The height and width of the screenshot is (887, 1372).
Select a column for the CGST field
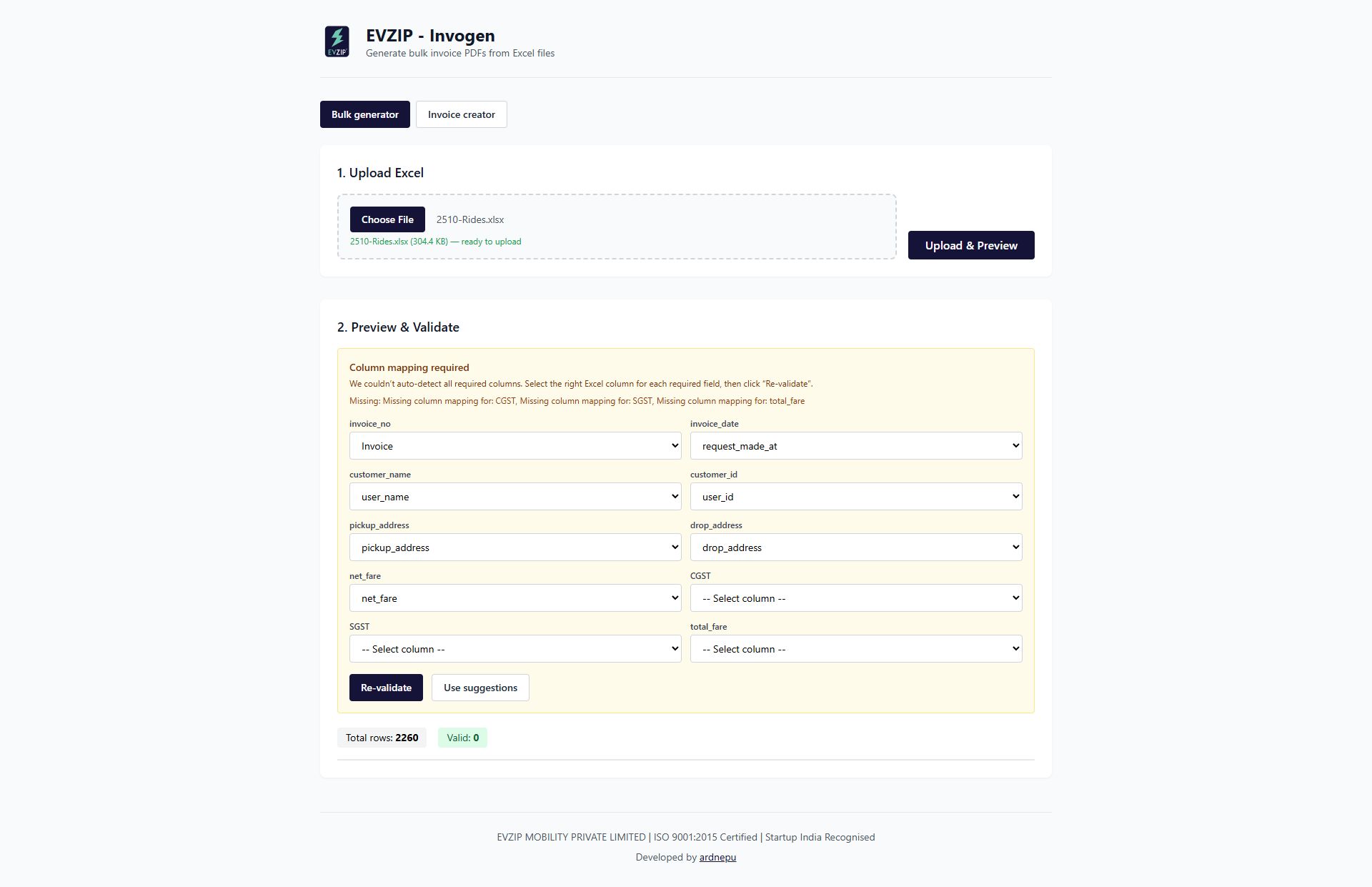click(855, 598)
